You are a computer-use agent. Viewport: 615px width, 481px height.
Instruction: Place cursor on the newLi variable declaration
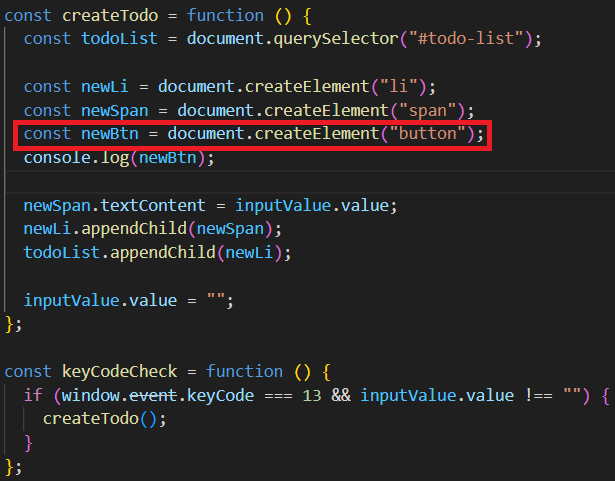[x=105, y=86]
